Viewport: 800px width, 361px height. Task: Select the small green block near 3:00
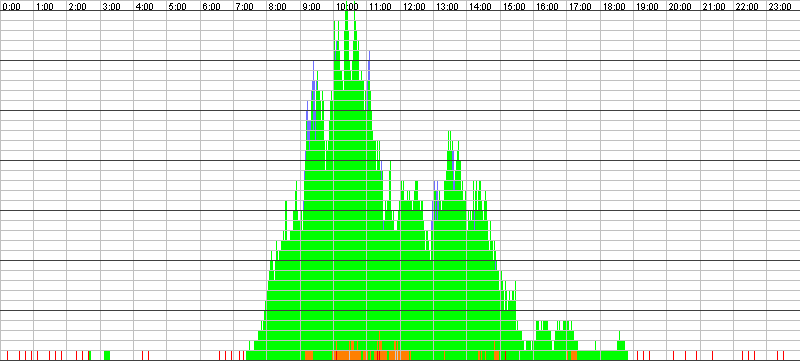pos(107,355)
